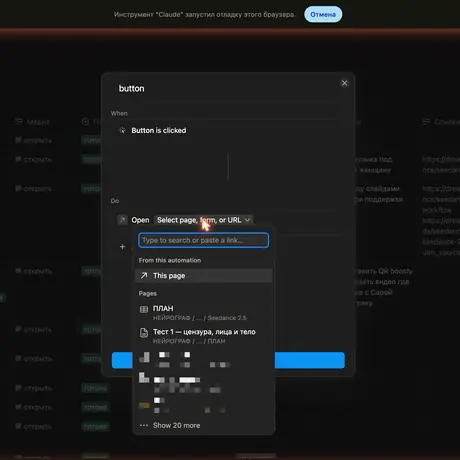Click the ПЛАН table icon
Screen dimensions: 460x460
tap(144, 309)
